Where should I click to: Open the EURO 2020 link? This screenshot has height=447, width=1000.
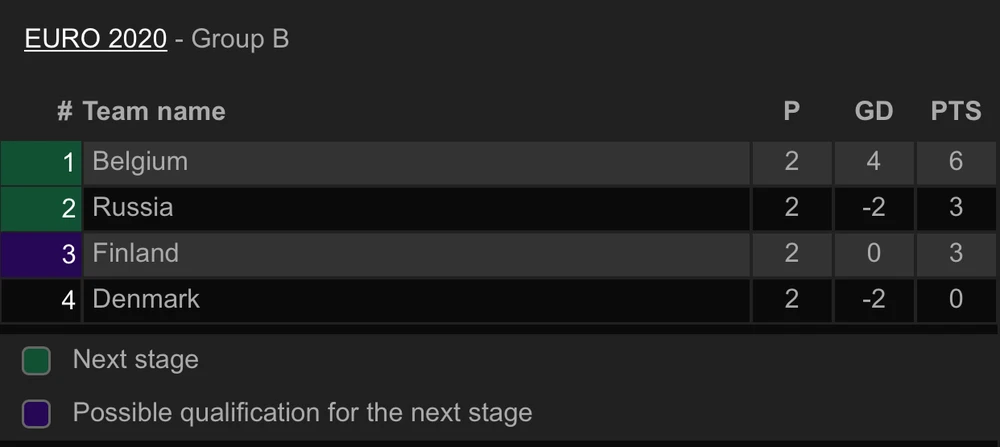click(95, 39)
